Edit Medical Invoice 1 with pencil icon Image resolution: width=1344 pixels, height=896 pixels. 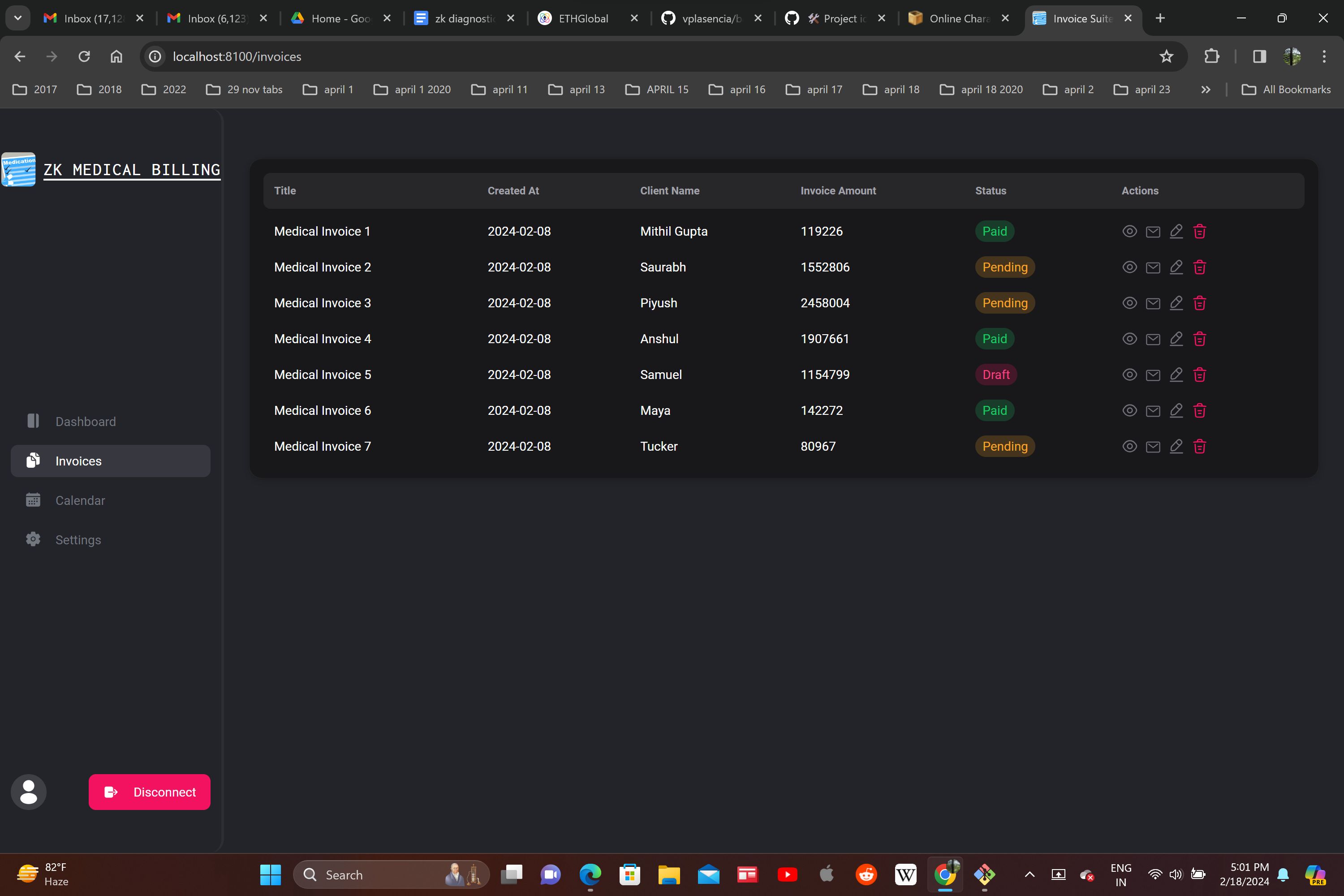tap(1176, 232)
